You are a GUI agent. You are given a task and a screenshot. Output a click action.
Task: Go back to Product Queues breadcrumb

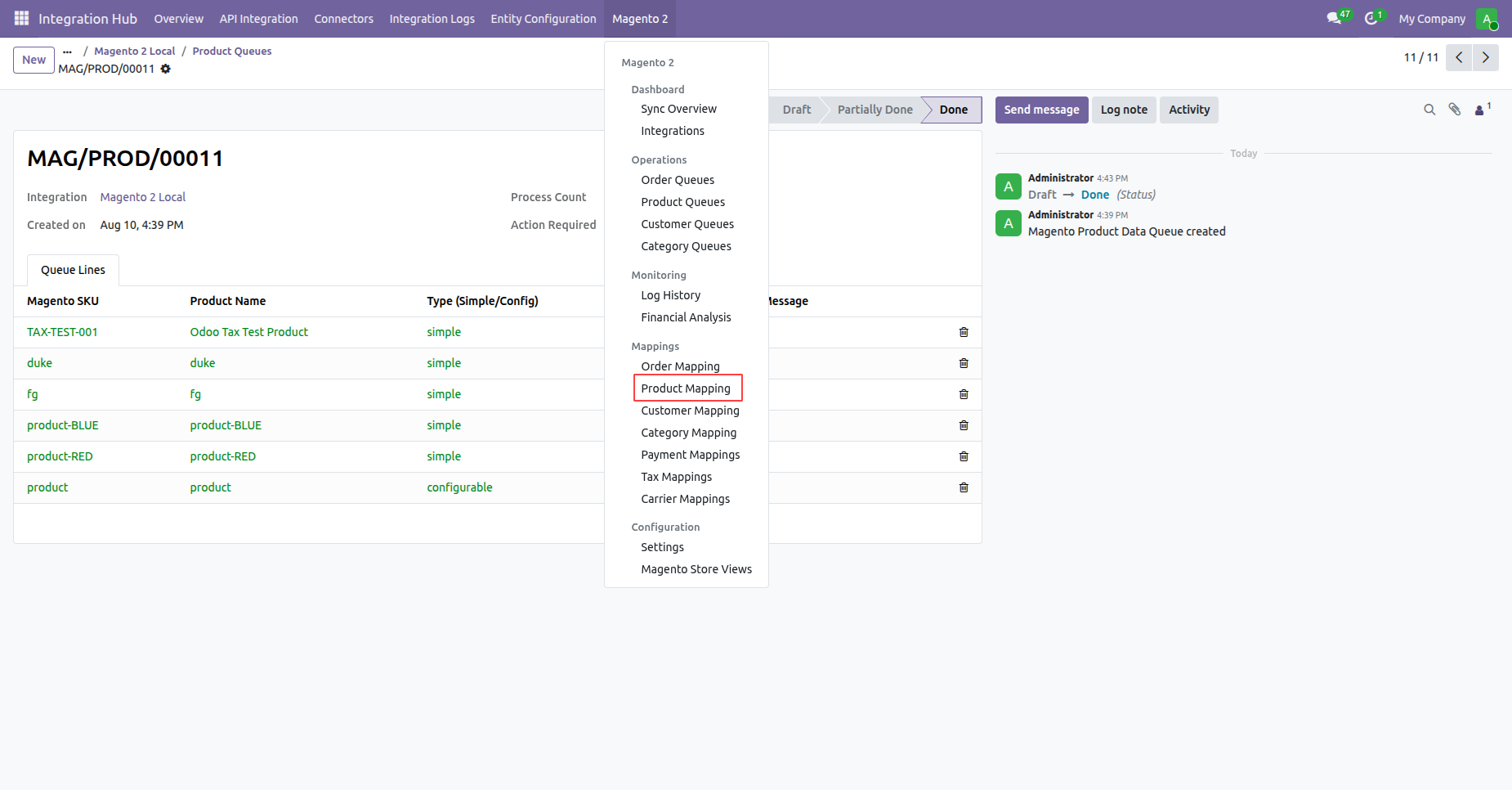(x=232, y=51)
